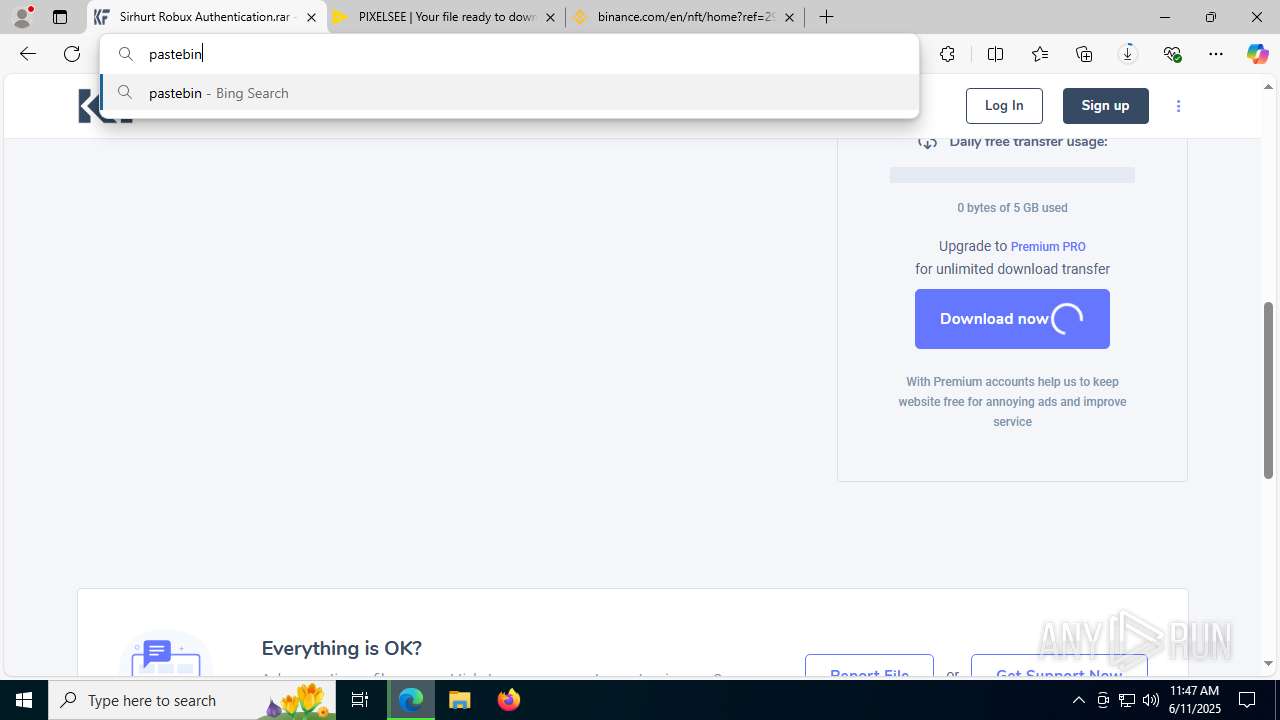Viewport: 1280px width, 720px height.
Task: Click the Log In button
Action: tap(1004, 105)
